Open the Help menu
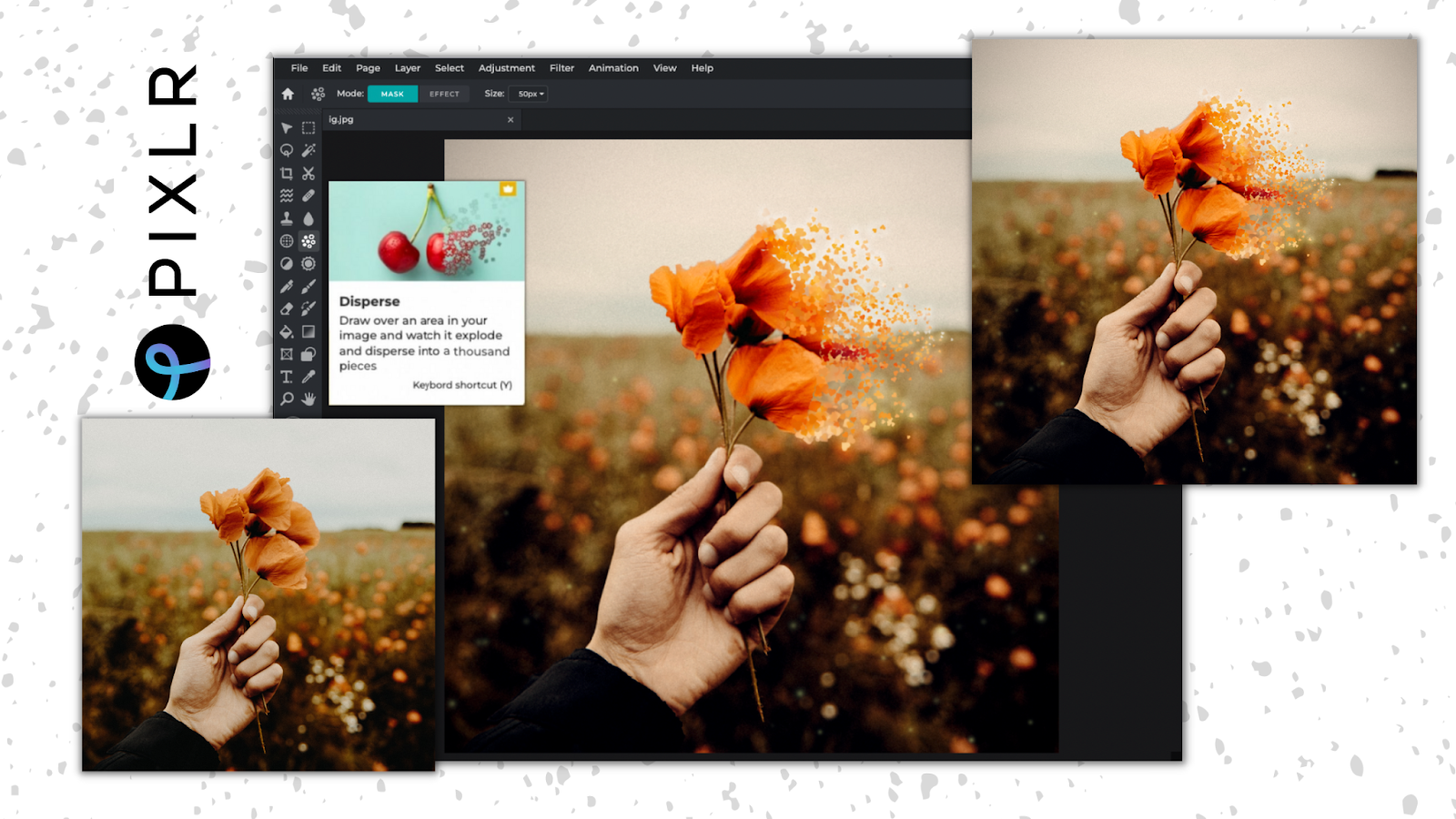The height and width of the screenshot is (819, 1456). 702,68
